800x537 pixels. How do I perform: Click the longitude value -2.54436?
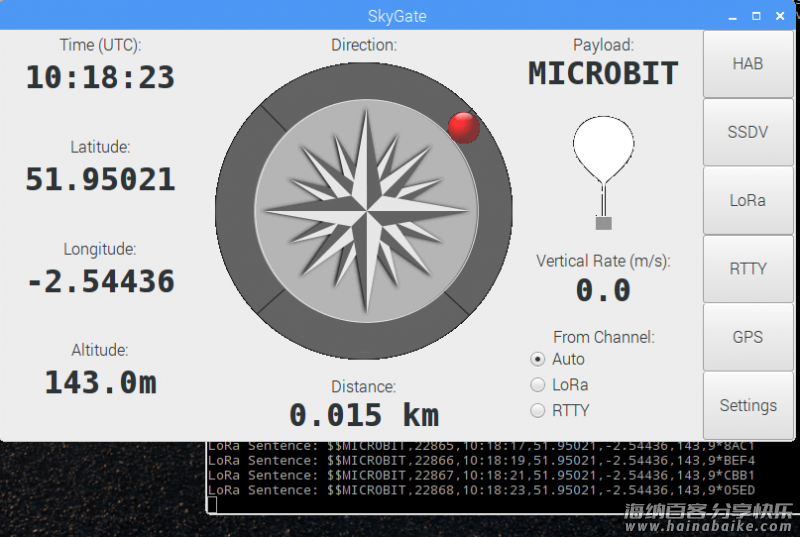coord(101,282)
